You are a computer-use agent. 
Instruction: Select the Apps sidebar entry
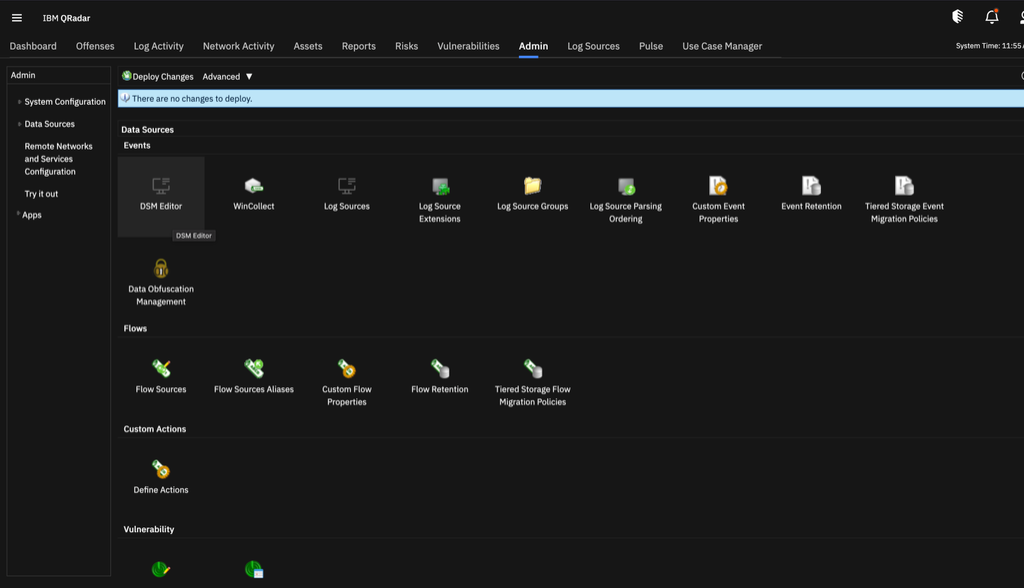pos(32,215)
